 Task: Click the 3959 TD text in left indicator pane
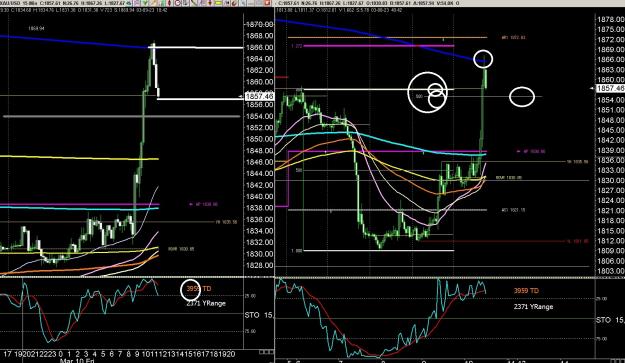[x=199, y=288]
